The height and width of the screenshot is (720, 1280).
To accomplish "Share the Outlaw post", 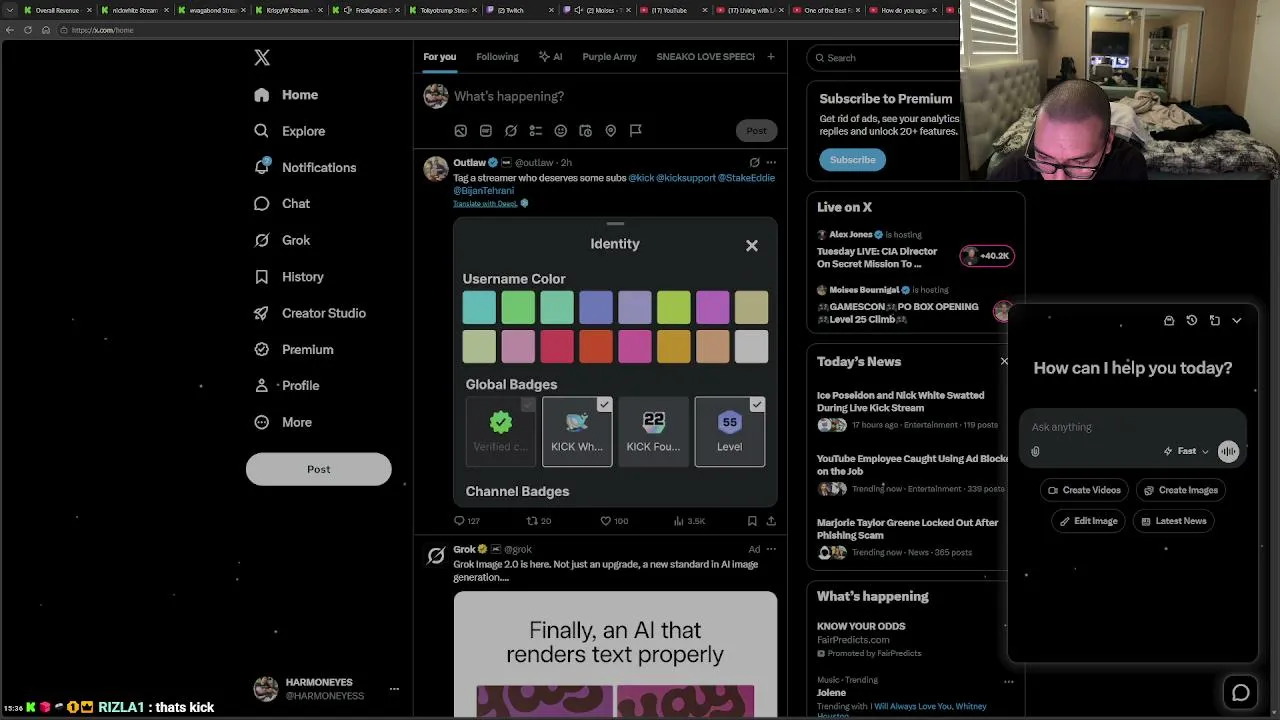I will tap(771, 521).
